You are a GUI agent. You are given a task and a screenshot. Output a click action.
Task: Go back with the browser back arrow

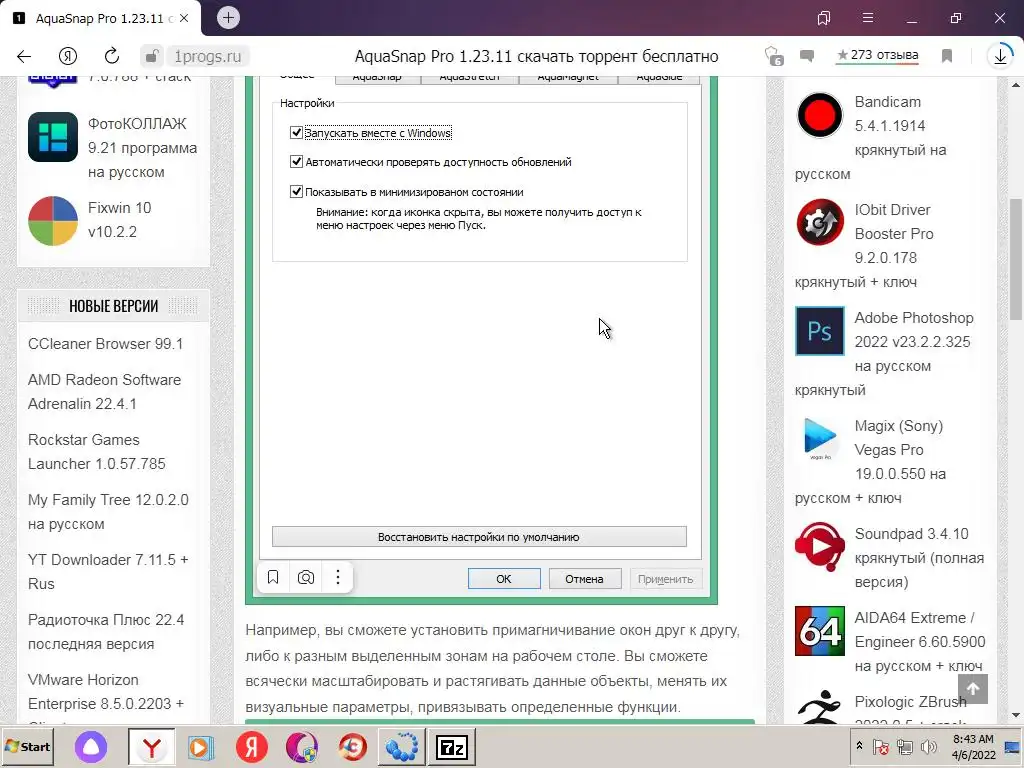coord(24,56)
